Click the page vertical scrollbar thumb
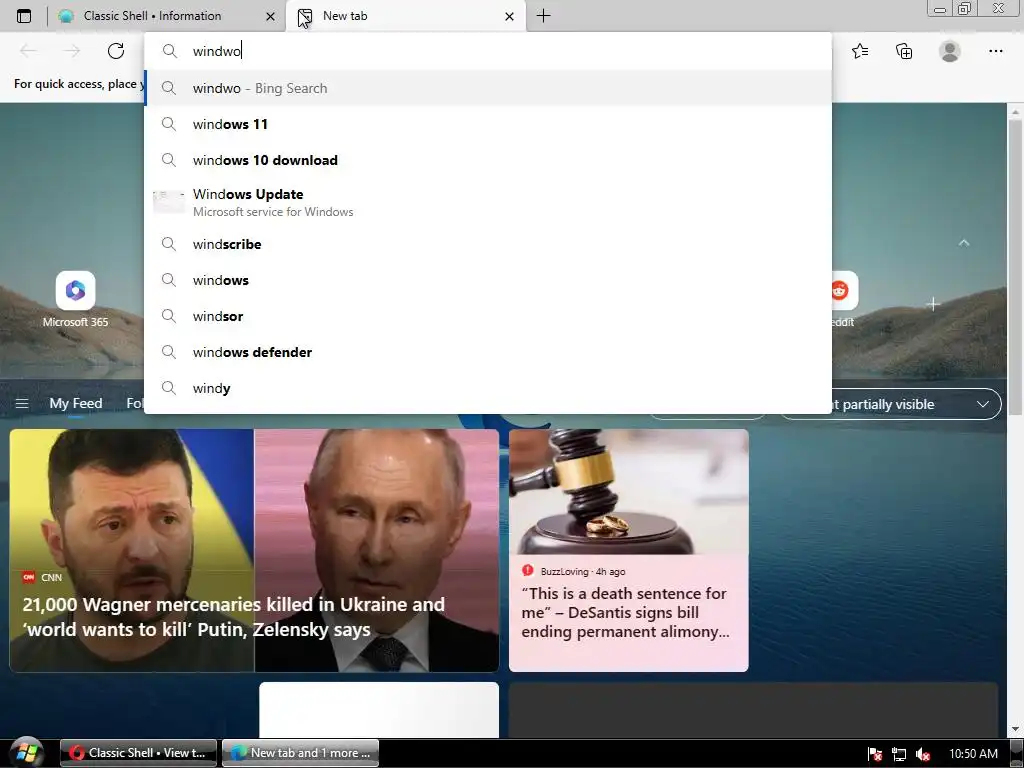1024x768 pixels. pos(1015,267)
